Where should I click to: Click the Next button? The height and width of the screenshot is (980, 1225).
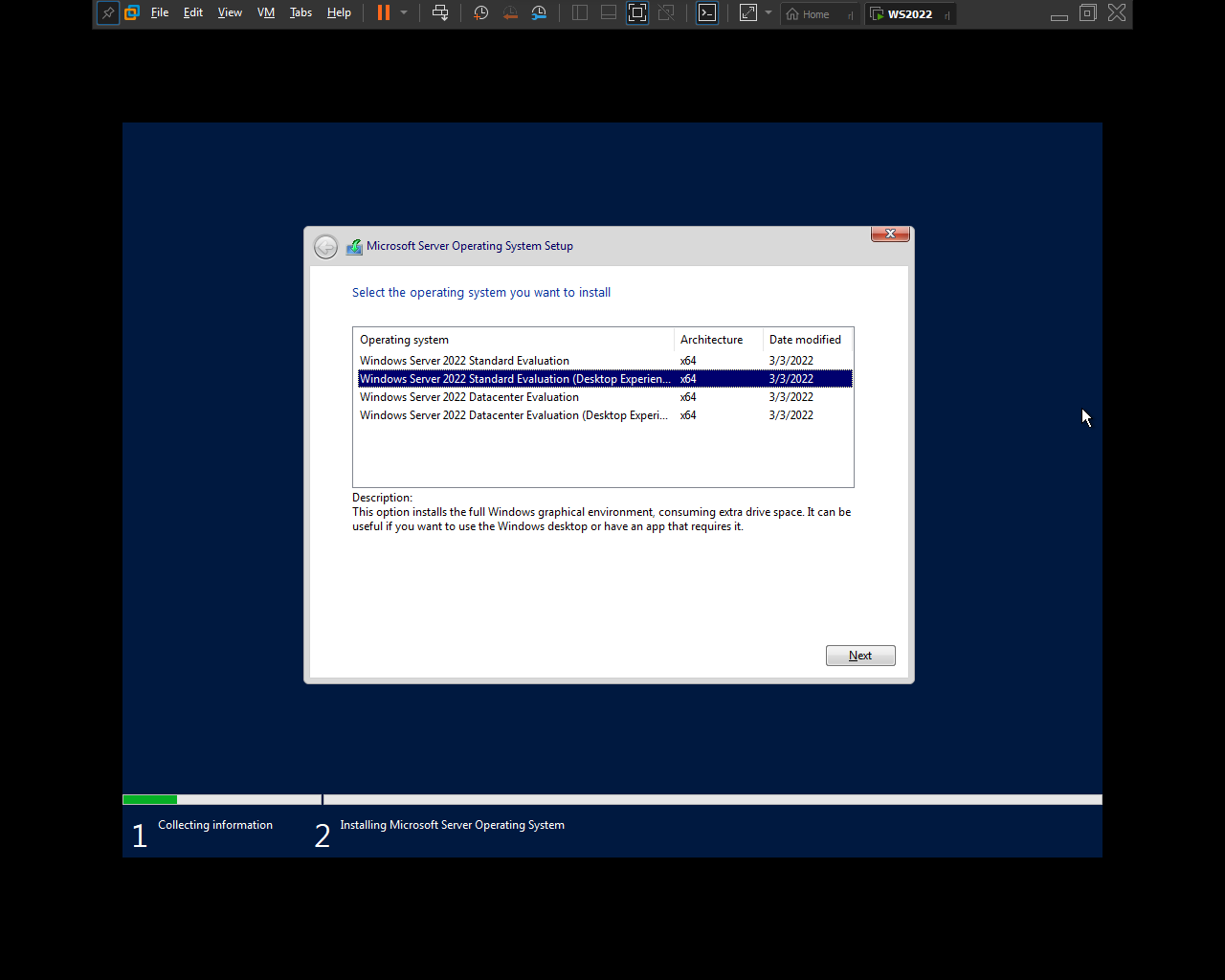pos(860,656)
